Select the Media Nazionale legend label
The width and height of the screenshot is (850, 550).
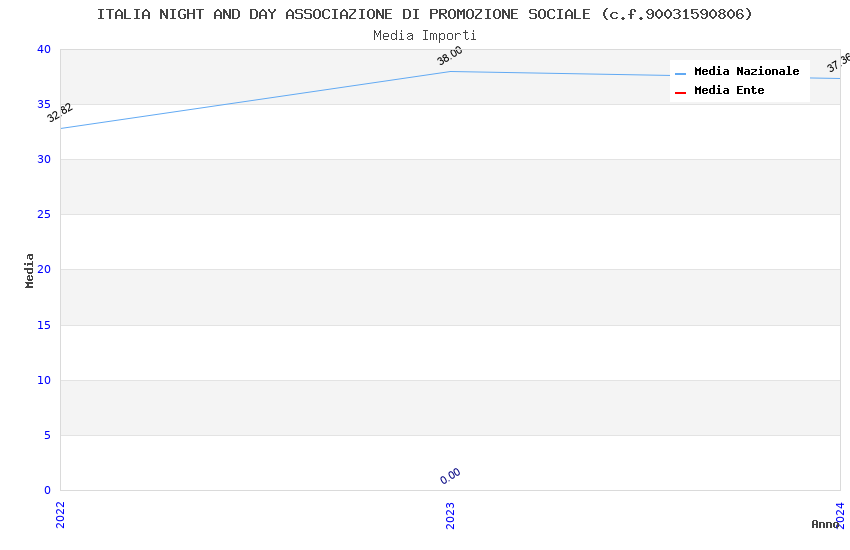pyautogui.click(x=746, y=72)
